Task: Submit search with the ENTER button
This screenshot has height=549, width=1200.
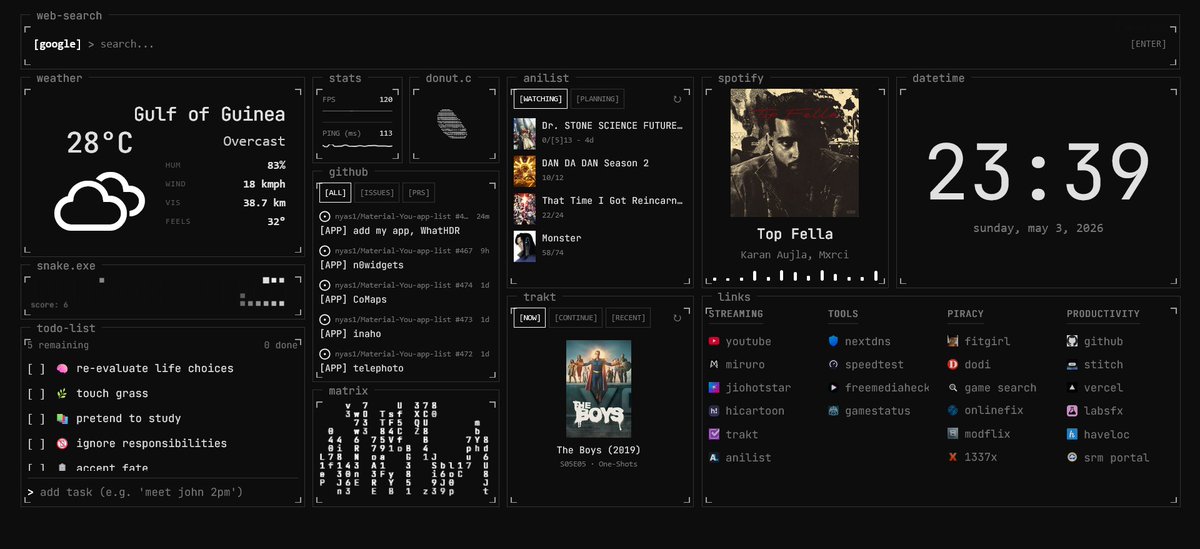Action: [1148, 44]
